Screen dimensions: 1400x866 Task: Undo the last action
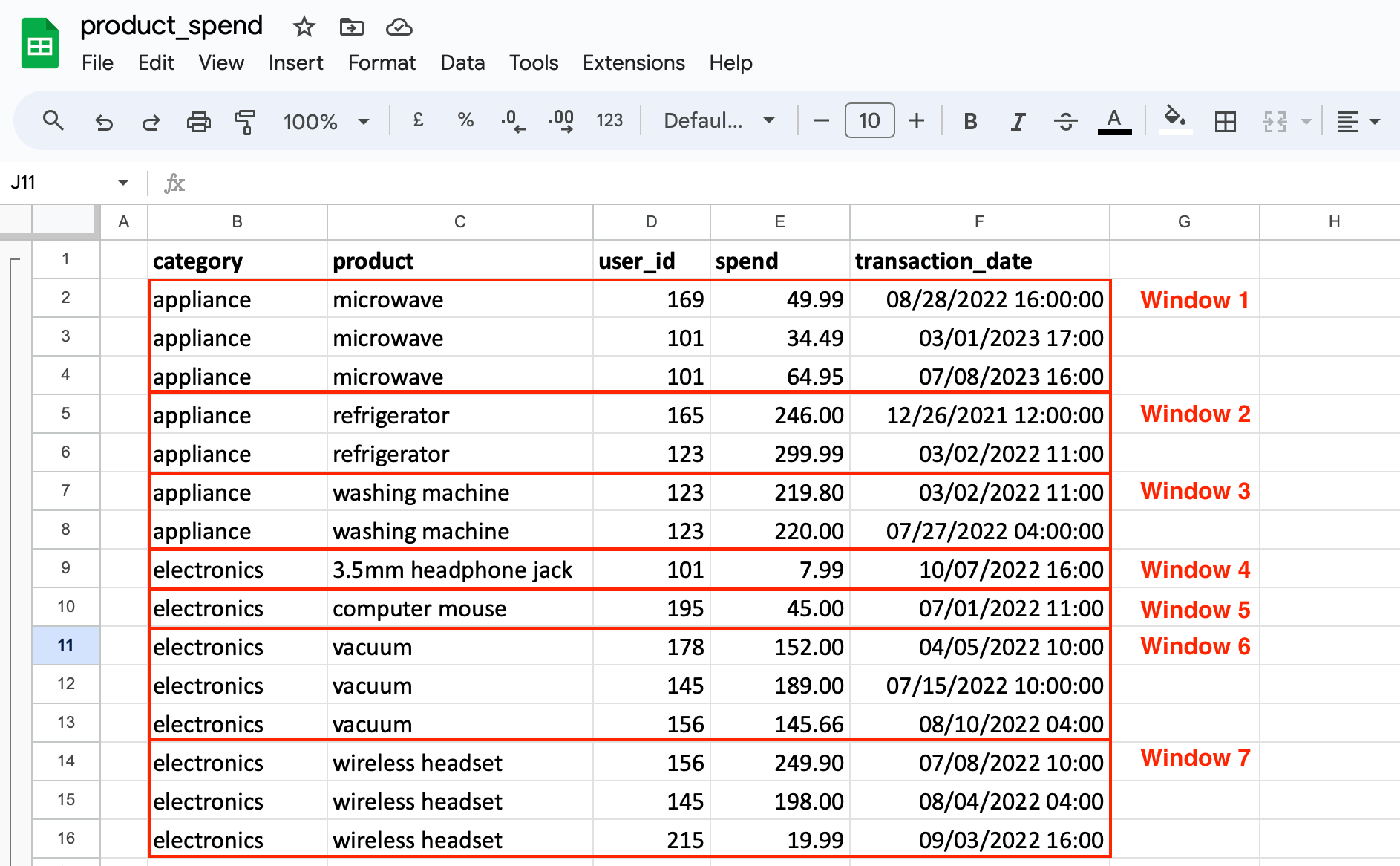click(x=103, y=120)
